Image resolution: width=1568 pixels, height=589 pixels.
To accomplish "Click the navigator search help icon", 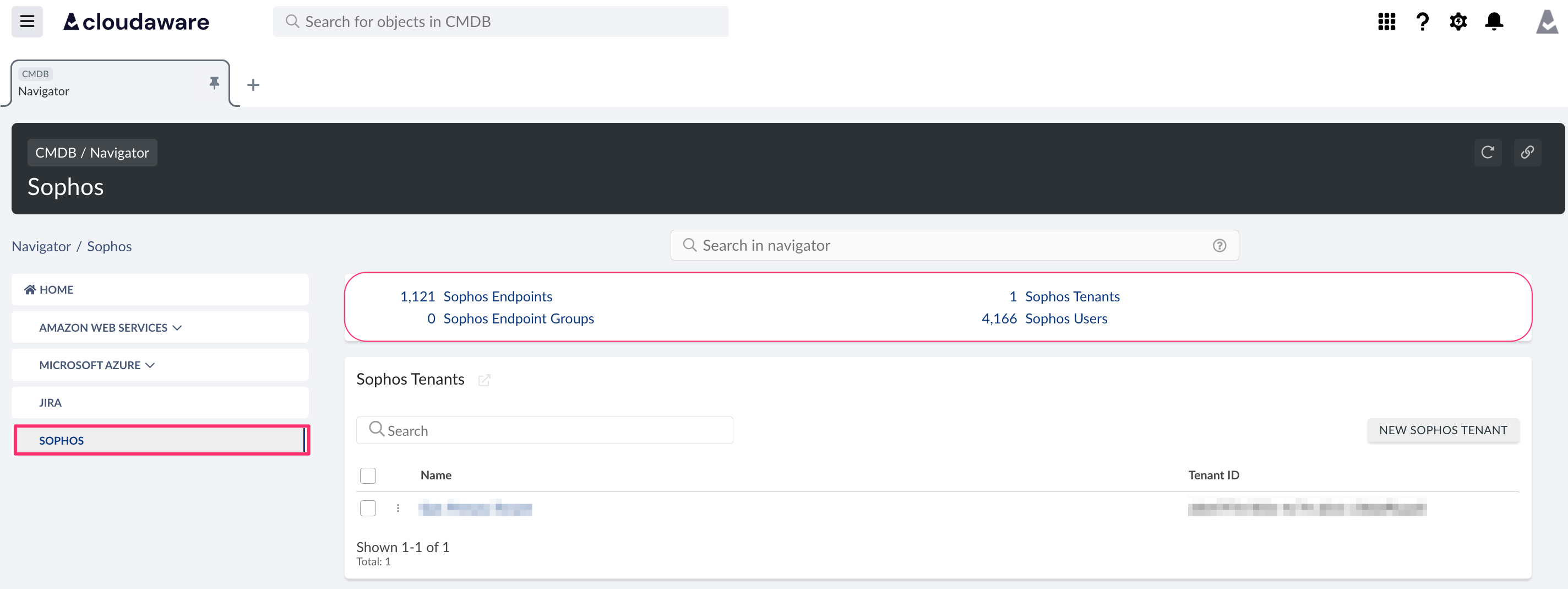I will point(1218,246).
